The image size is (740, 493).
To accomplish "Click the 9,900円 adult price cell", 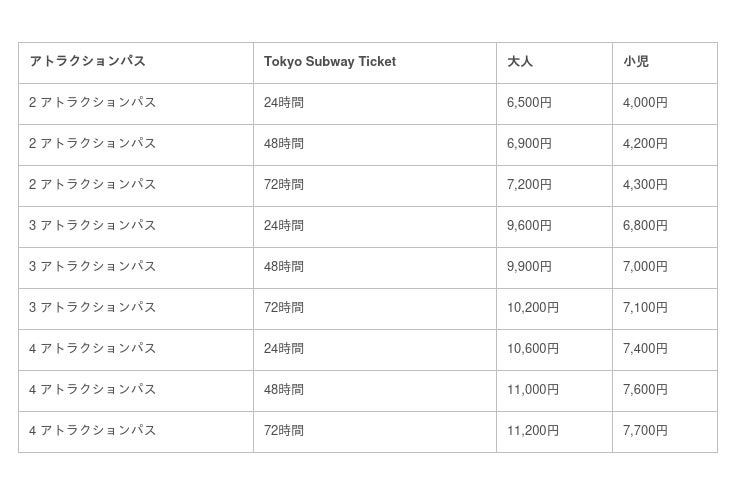I will coord(529,267).
